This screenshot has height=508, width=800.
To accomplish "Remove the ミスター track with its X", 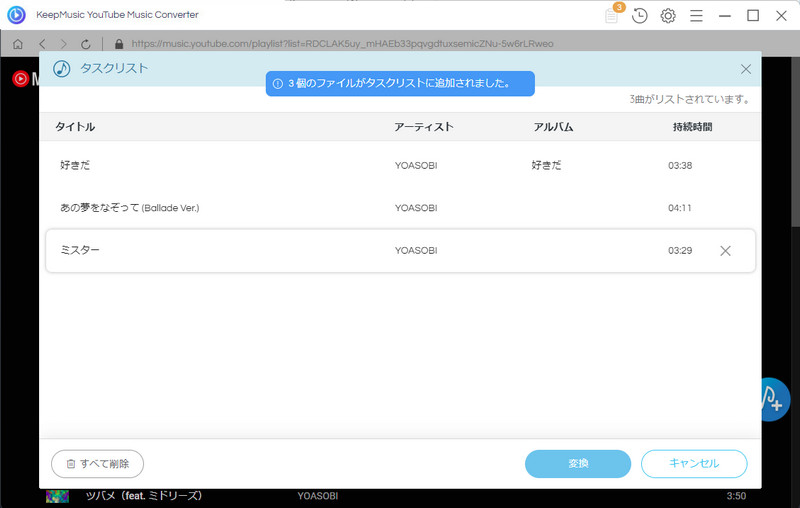I will coord(725,250).
